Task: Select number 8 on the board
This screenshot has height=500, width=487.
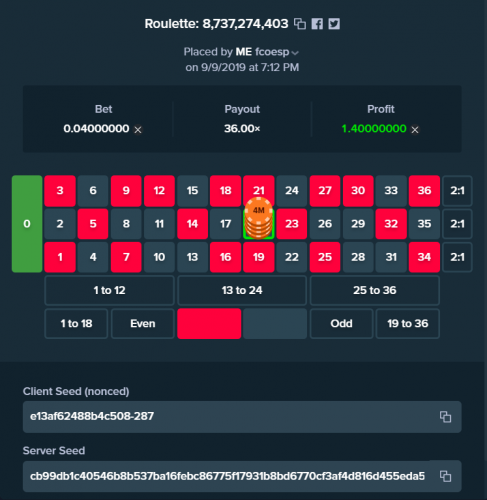Action: (126, 224)
